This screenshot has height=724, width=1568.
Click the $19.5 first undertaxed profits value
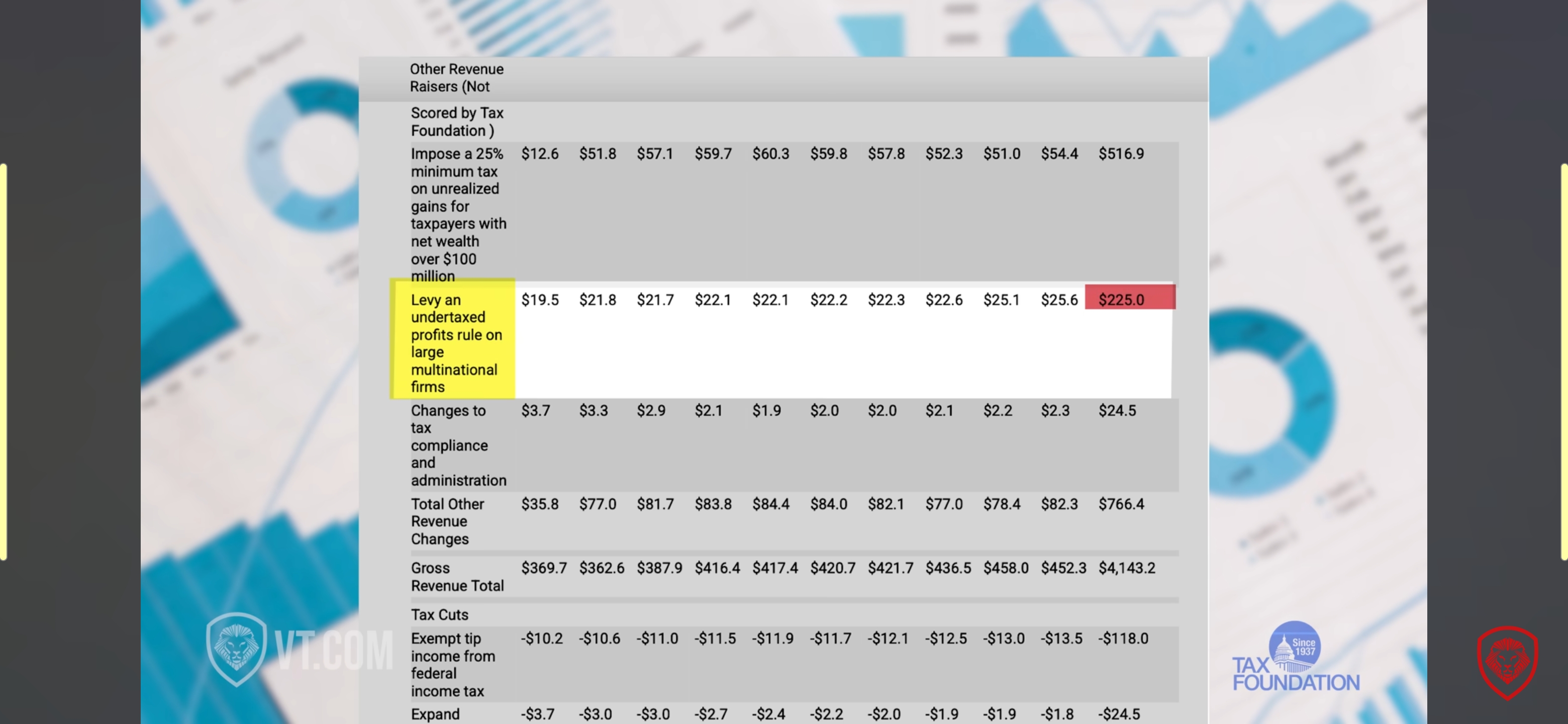click(539, 300)
